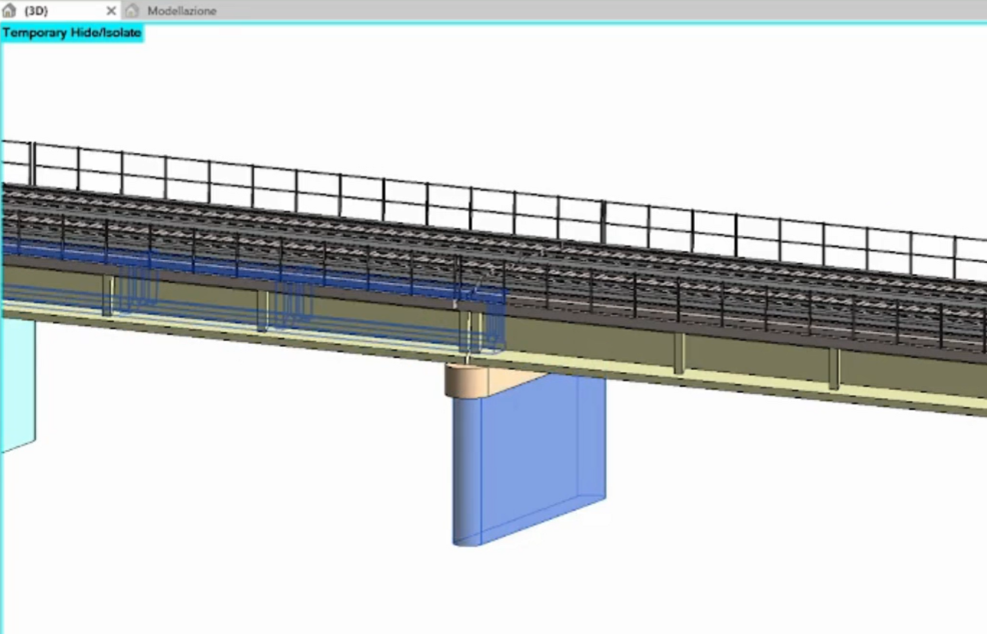Click the house icon beside Modellazione
The height and width of the screenshot is (634, 987).
132,11
